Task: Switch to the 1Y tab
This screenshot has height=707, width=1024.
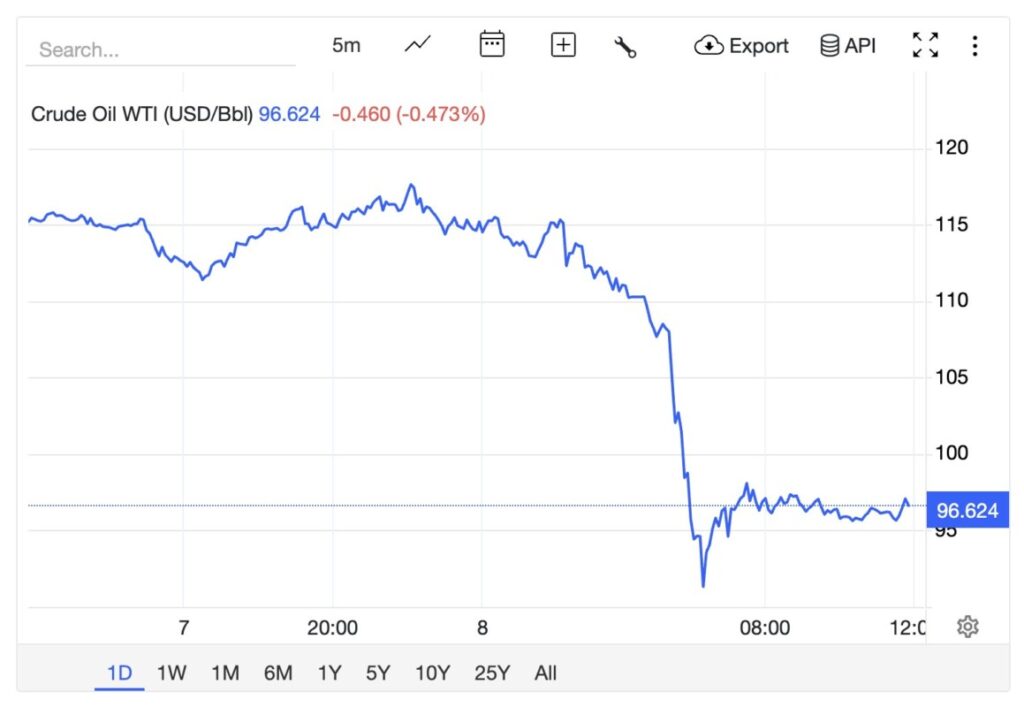Action: 330,673
